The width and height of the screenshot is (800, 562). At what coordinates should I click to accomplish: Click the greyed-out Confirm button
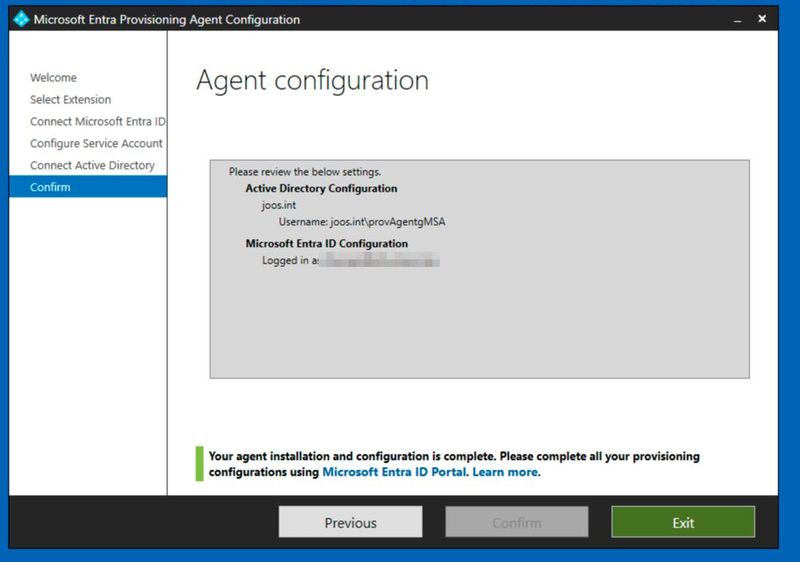[516, 522]
